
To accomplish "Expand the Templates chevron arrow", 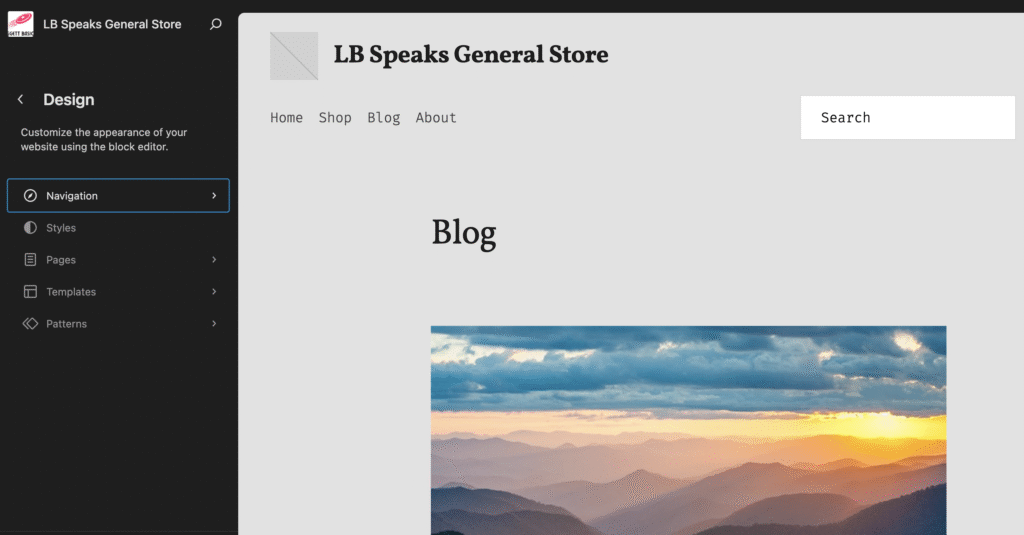I will tap(214, 292).
